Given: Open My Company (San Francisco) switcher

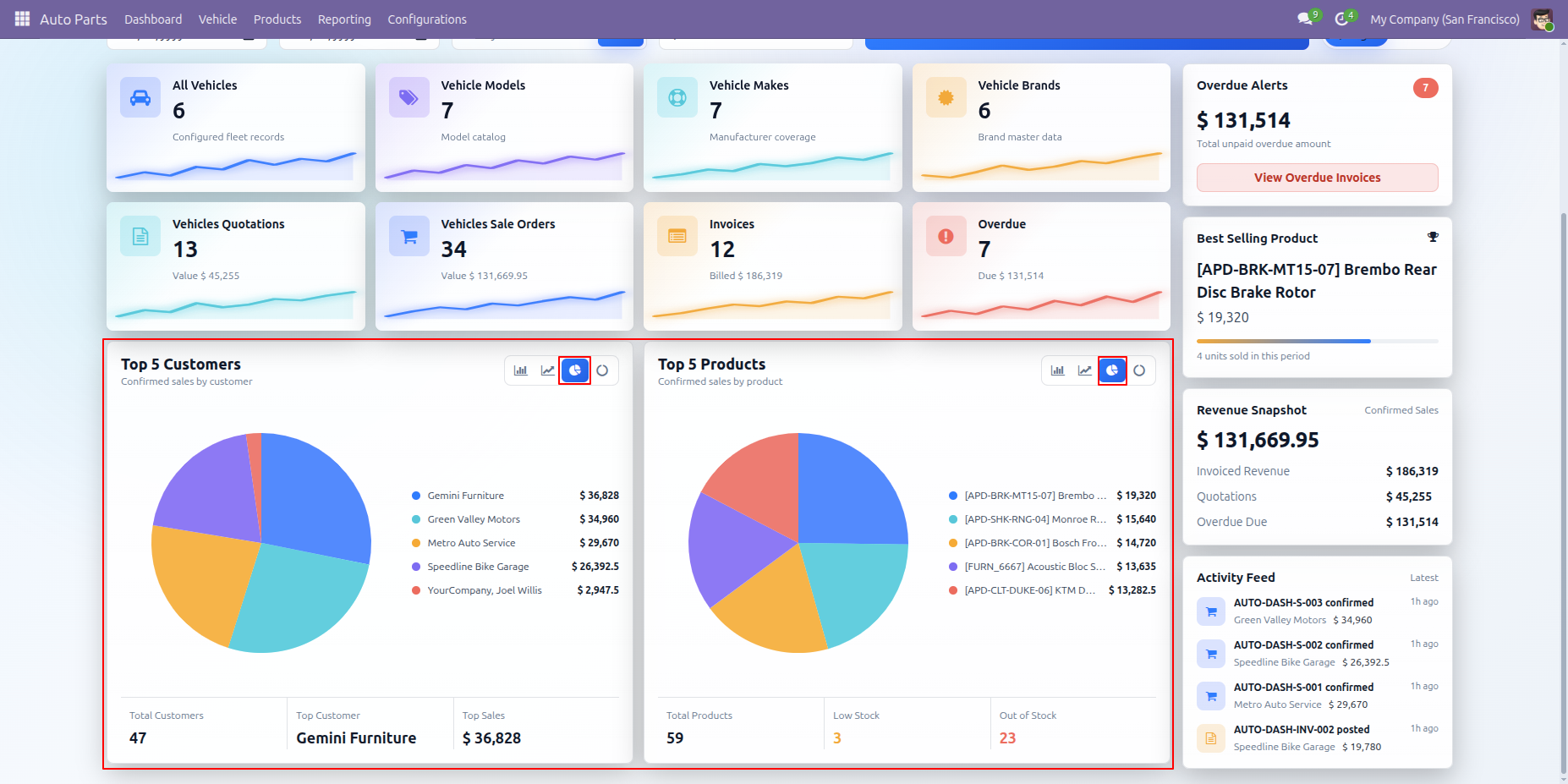Looking at the screenshot, I should 1445,19.
